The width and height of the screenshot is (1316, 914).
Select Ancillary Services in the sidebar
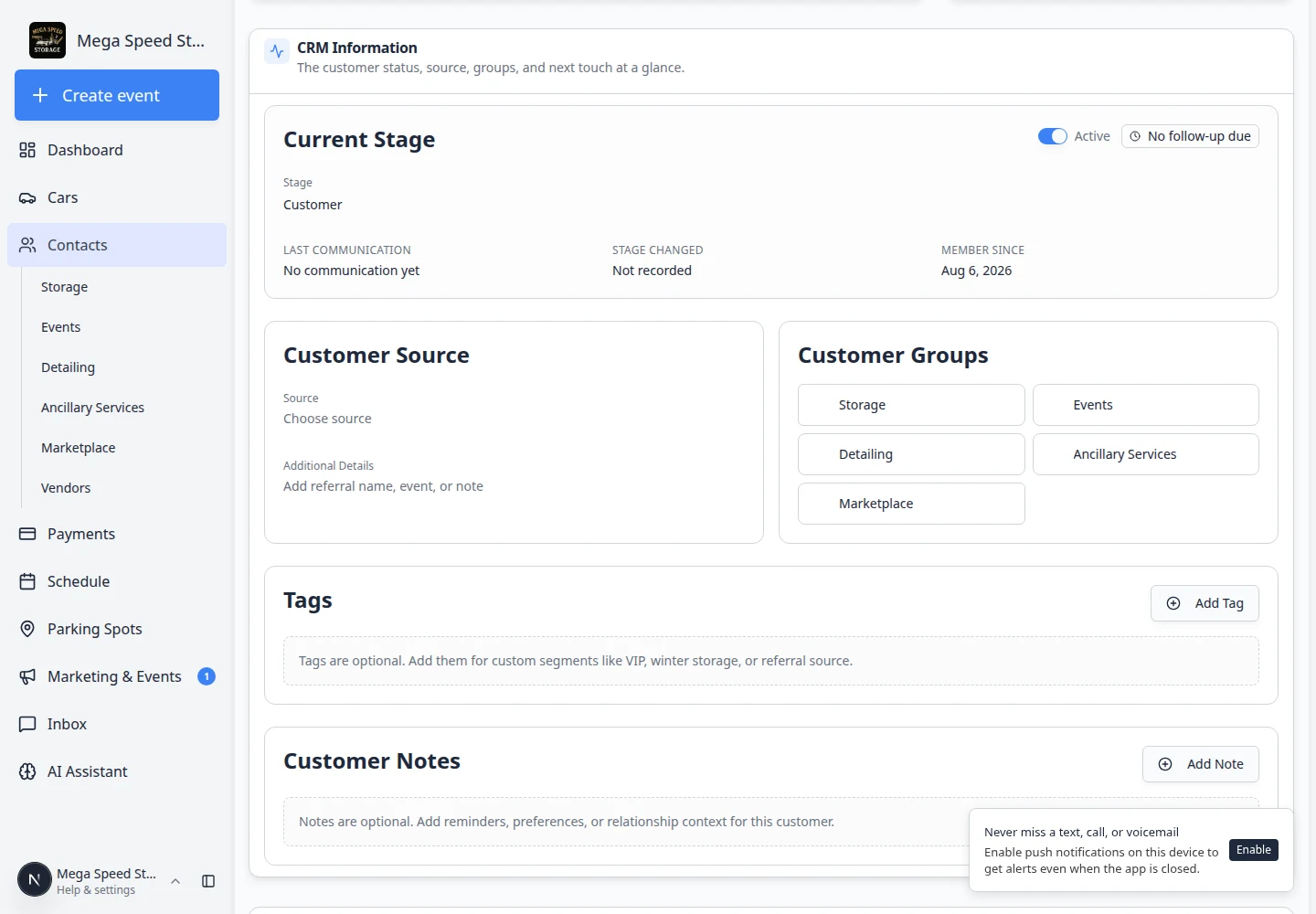pos(92,408)
